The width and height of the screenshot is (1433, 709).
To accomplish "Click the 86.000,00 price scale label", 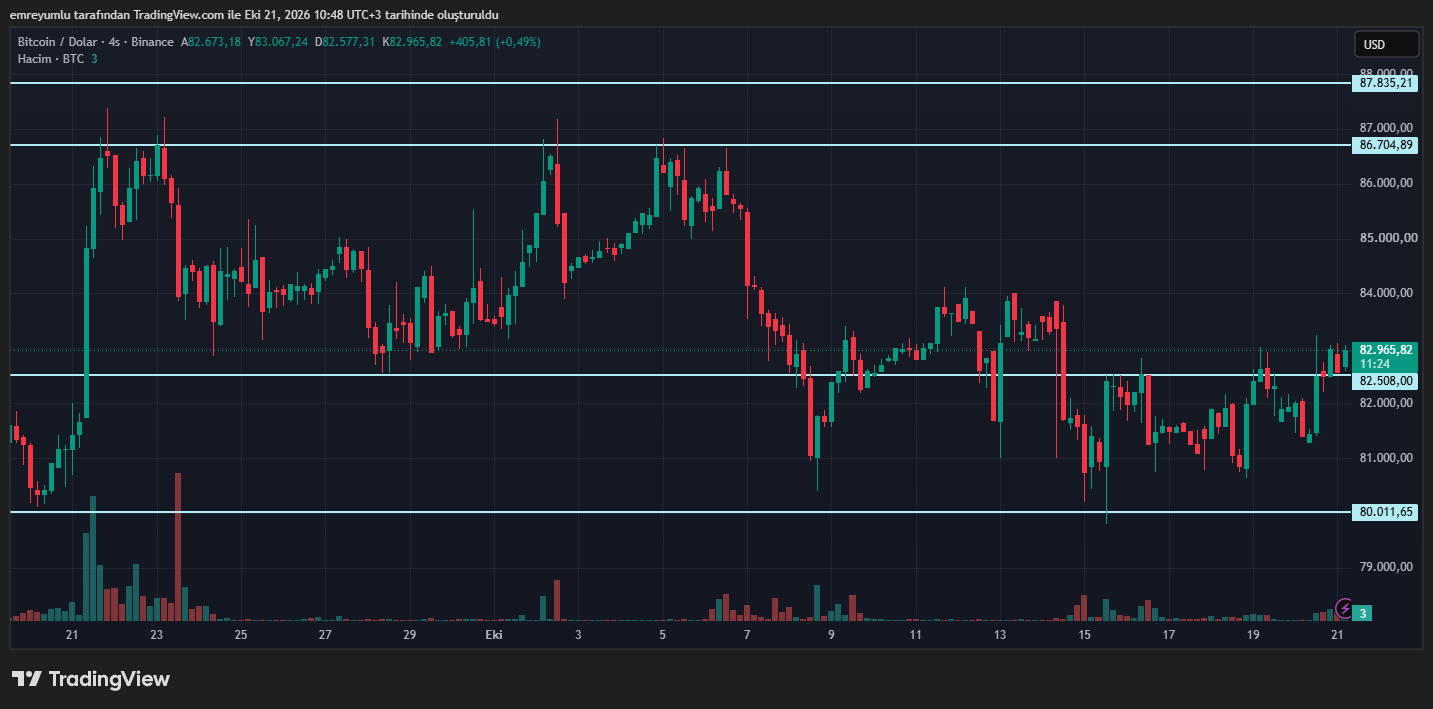I will (x=1386, y=183).
